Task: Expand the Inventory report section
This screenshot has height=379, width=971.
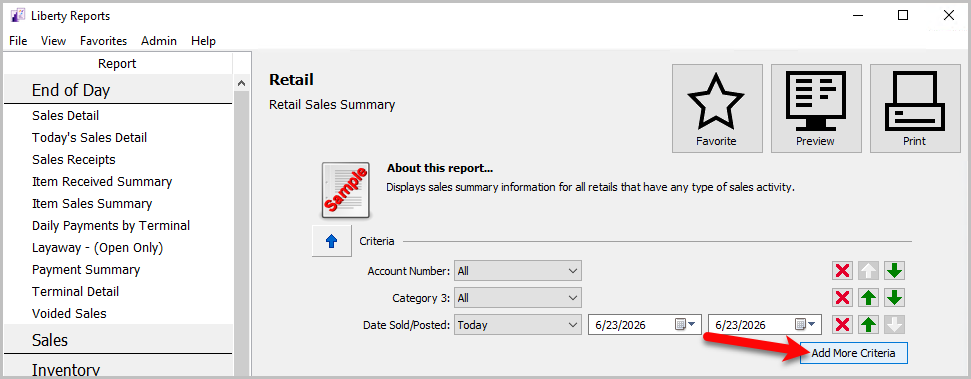Action: (x=118, y=368)
